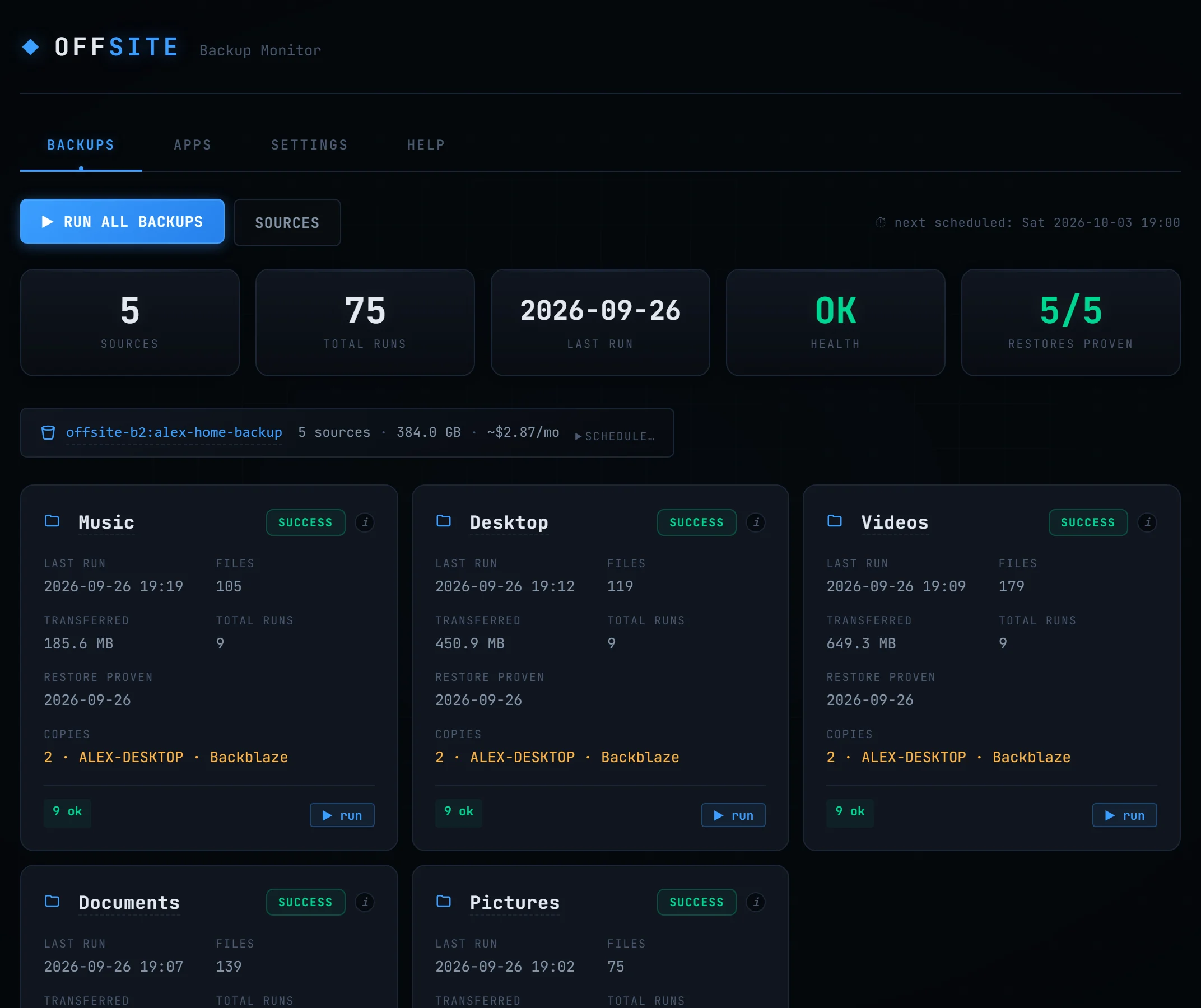Click the Videos source name
Screen dimensions: 1201x1008
pyautogui.click(x=895, y=522)
